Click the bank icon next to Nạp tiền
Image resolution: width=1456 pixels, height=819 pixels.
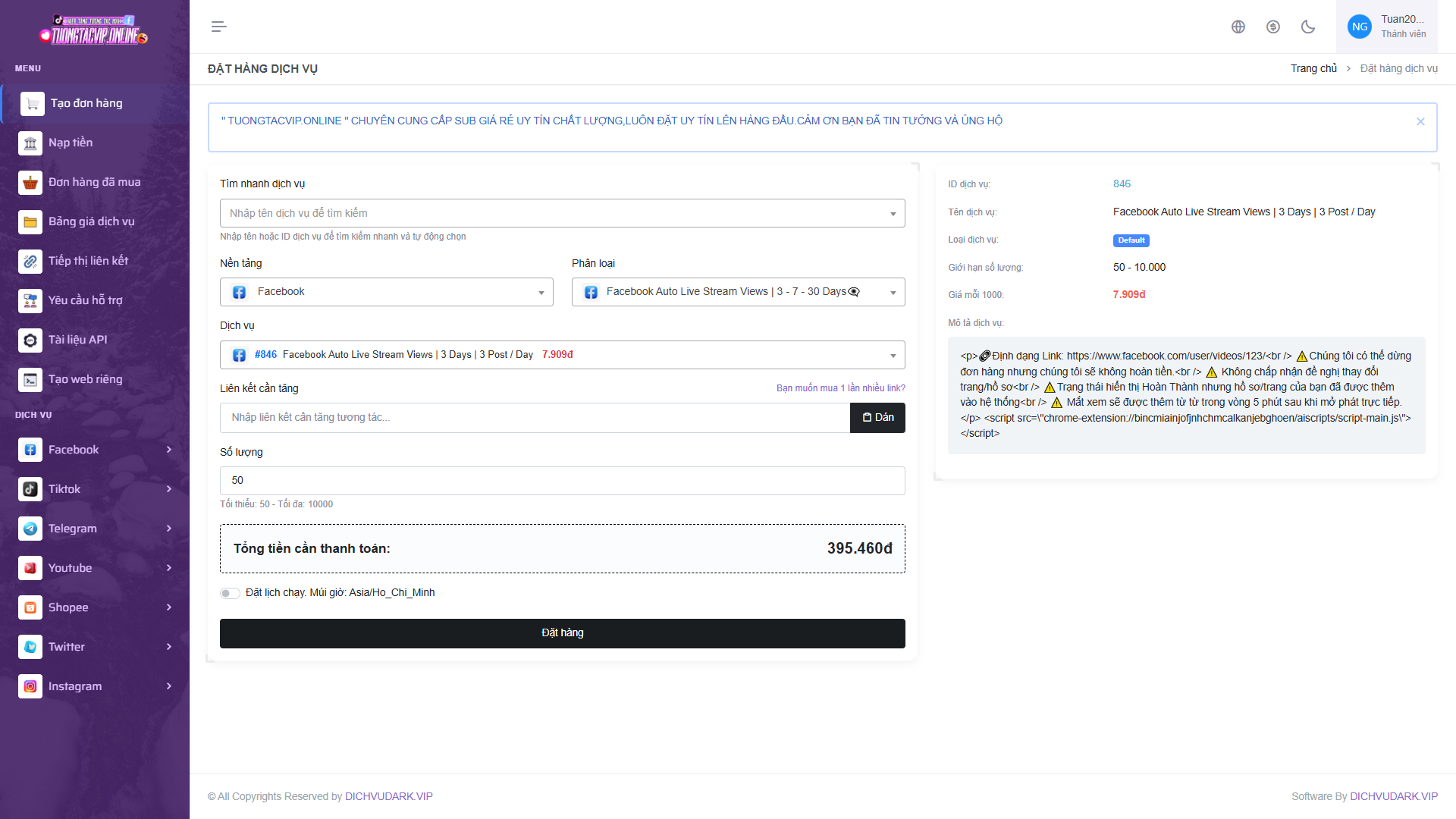coord(30,143)
